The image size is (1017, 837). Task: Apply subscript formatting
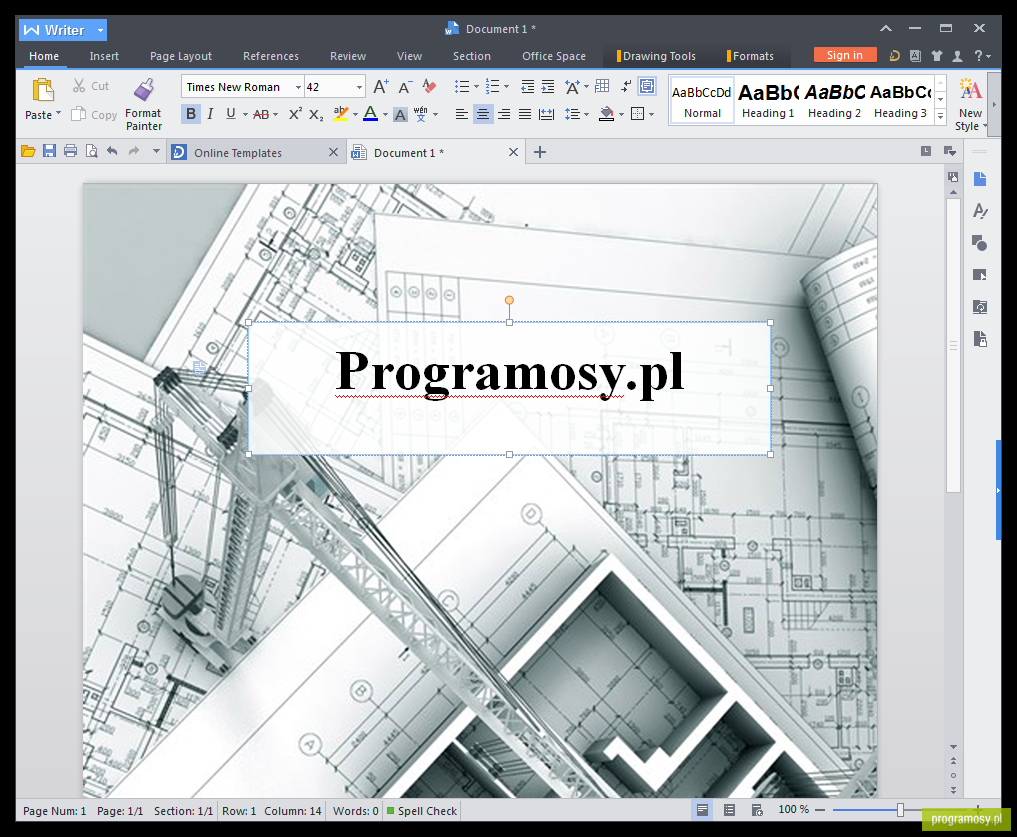(x=316, y=115)
